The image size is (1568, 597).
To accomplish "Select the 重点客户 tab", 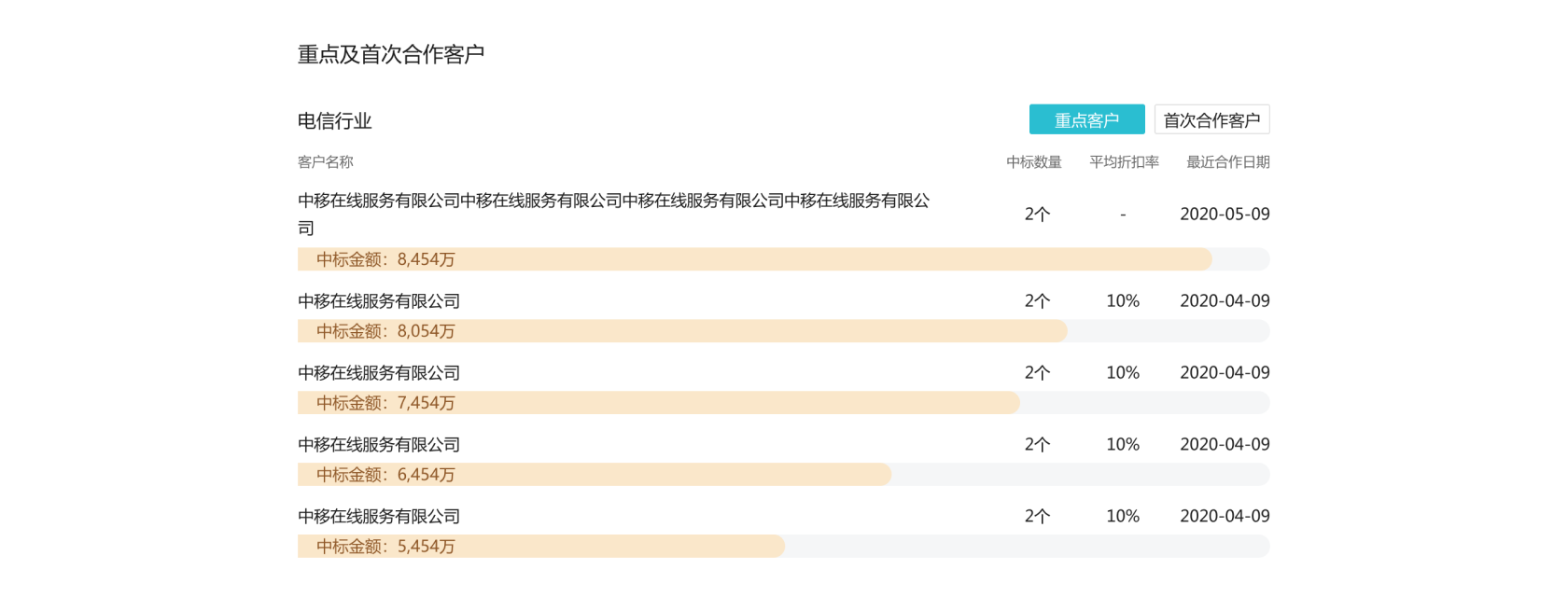I will pyautogui.click(x=1086, y=119).
